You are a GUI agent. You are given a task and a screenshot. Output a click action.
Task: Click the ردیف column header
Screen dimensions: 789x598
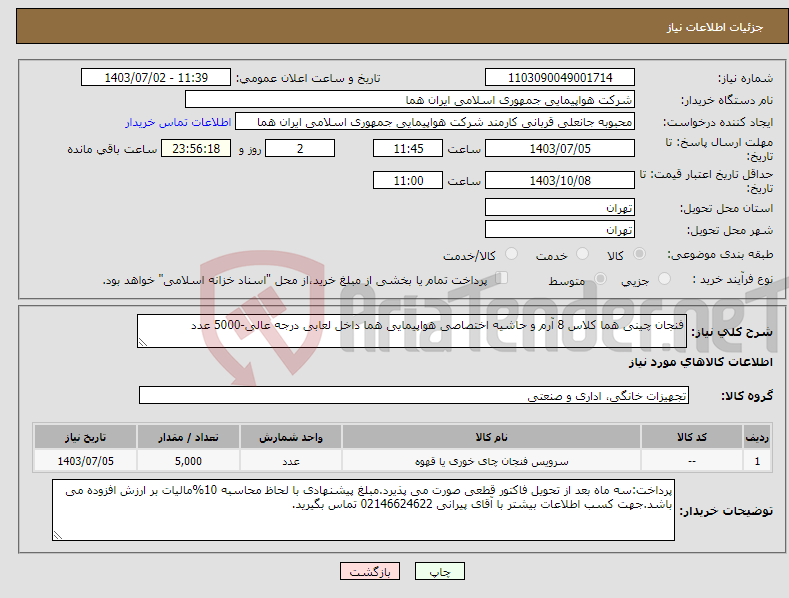757,437
